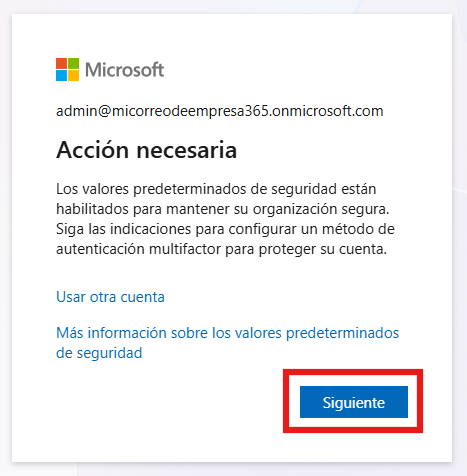Screen dimensions: 467x476
Task: Click the blue square of Microsoft logo
Action: (61, 75)
